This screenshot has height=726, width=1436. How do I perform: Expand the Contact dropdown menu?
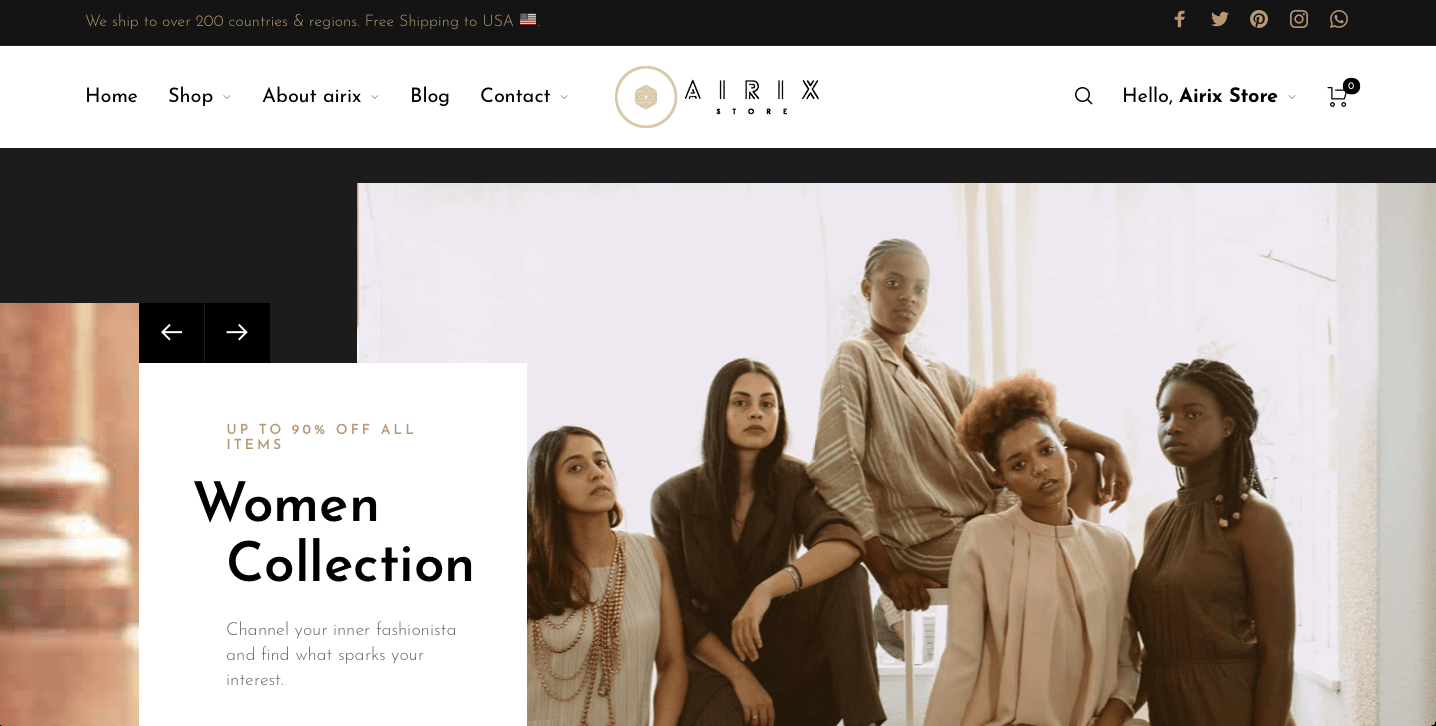[524, 96]
